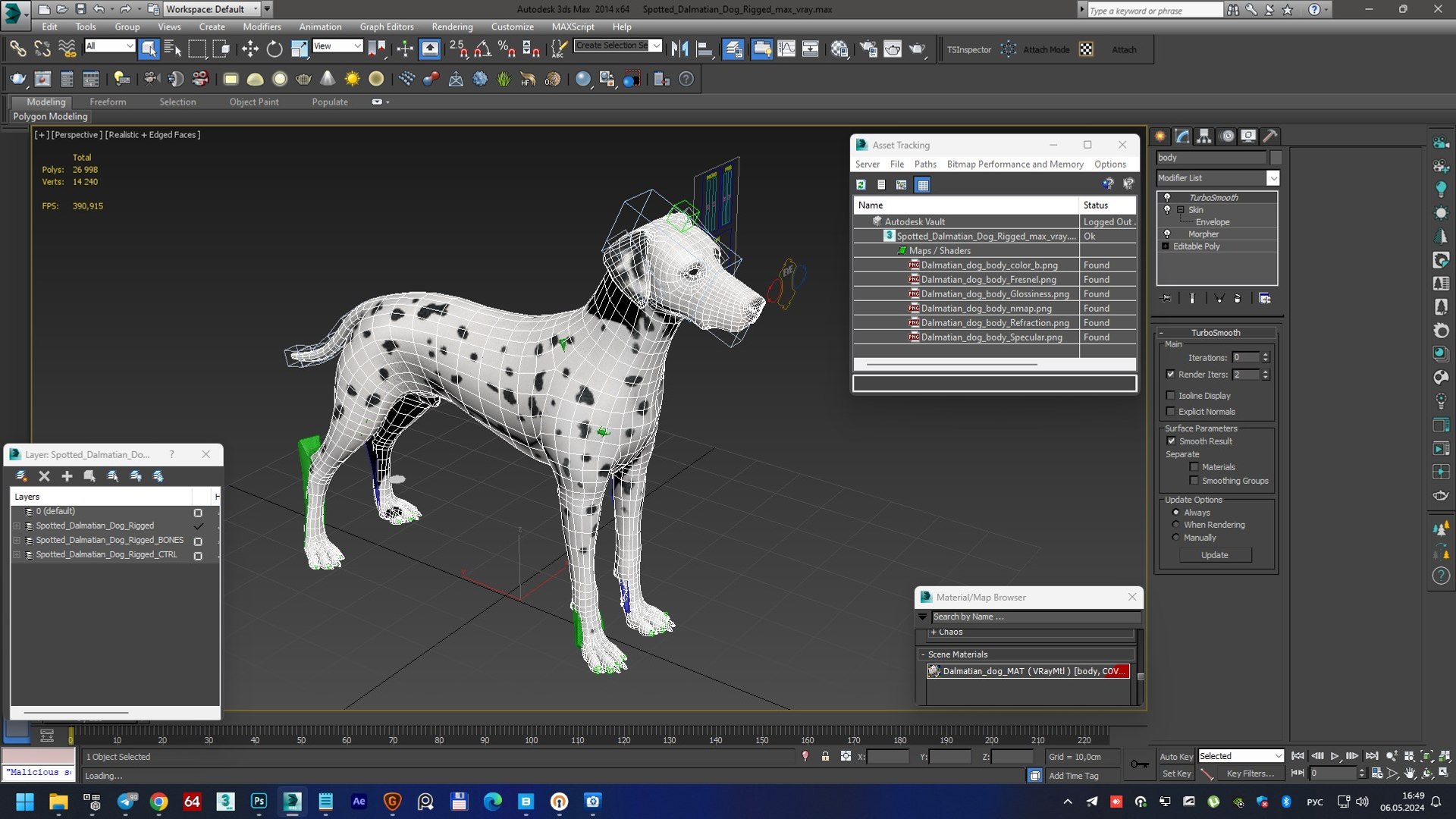Viewport: 1456px width, 819px height.
Task: Click the Pin Stack icon
Action: coord(1166,298)
